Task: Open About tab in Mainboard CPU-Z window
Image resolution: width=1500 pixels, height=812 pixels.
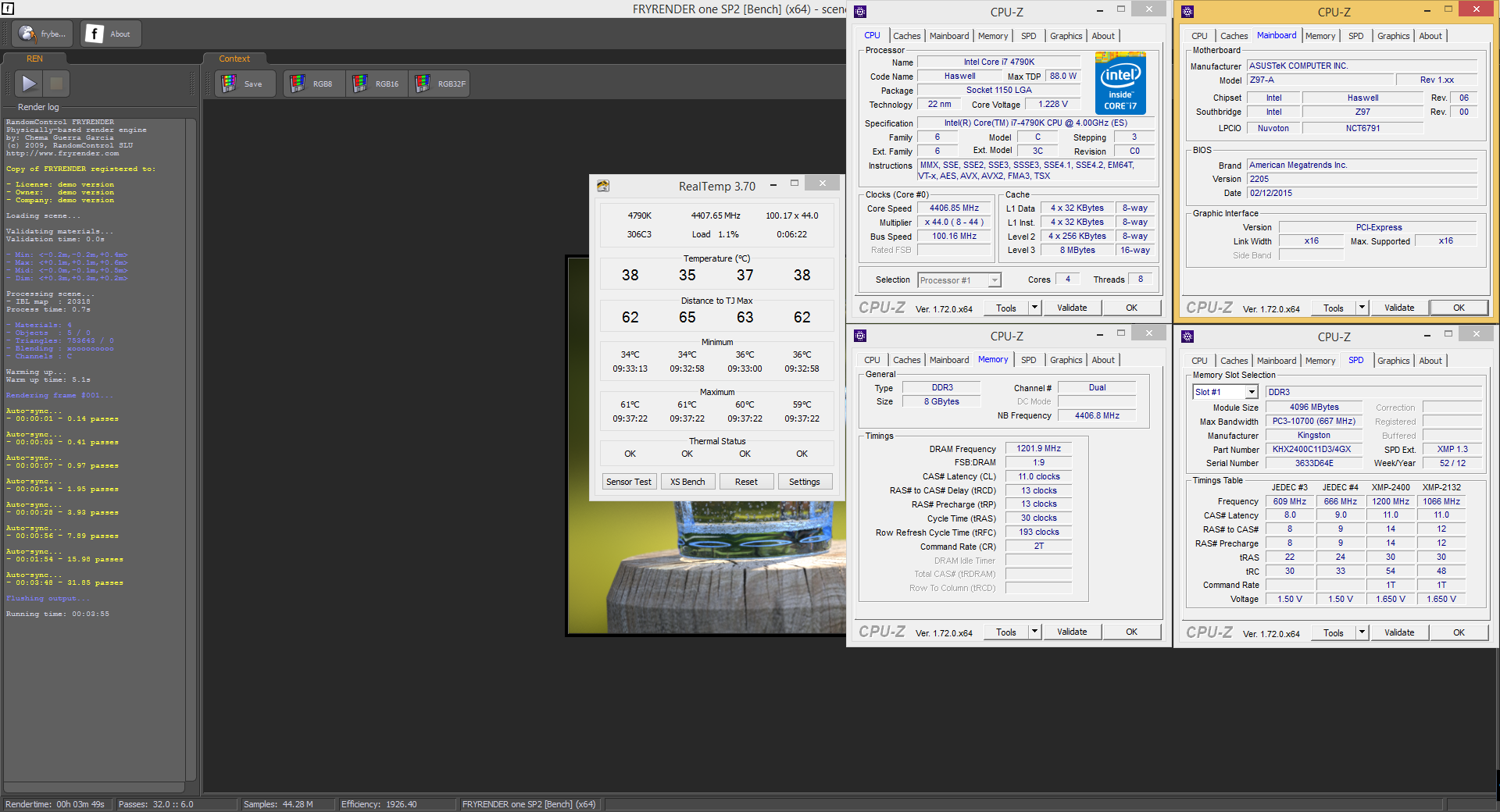Action: coord(1430,36)
